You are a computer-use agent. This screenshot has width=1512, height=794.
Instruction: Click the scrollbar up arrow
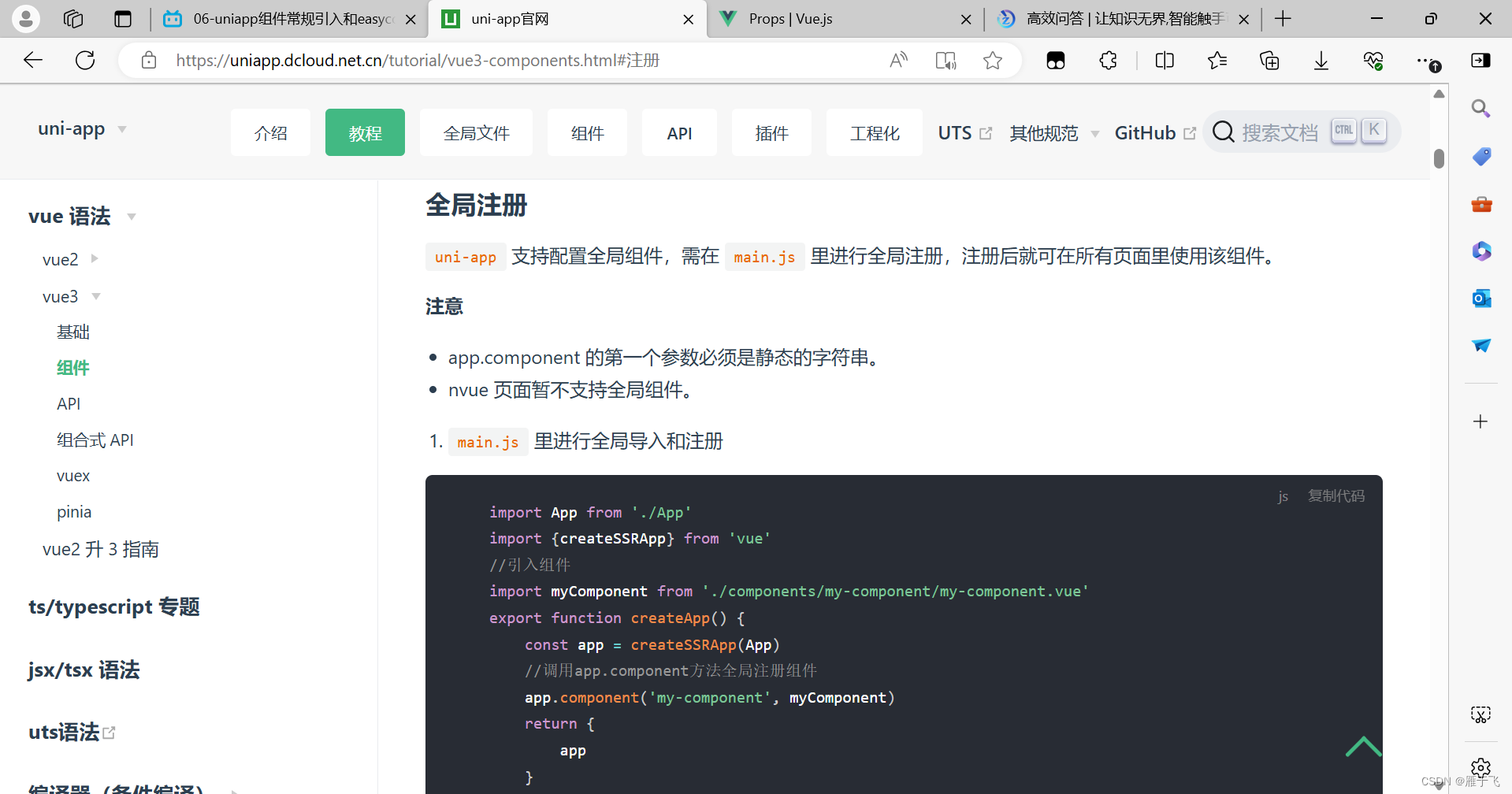click(x=1439, y=94)
